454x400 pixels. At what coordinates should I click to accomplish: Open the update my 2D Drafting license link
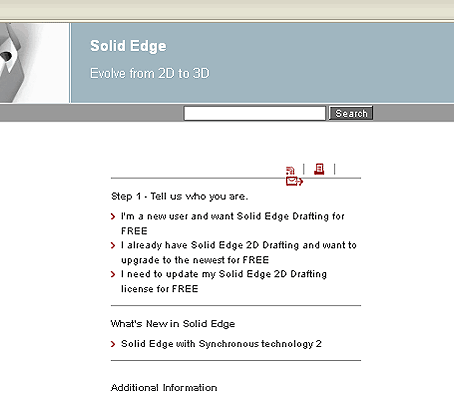point(224,281)
